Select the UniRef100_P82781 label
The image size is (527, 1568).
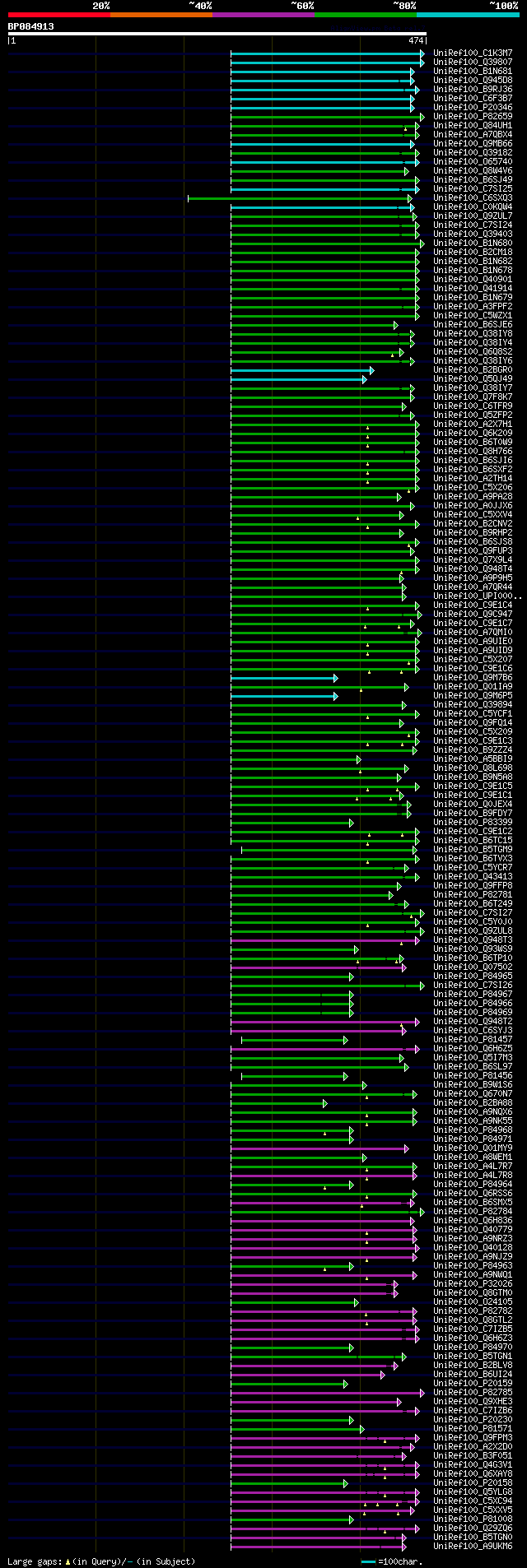pyautogui.click(x=473, y=894)
